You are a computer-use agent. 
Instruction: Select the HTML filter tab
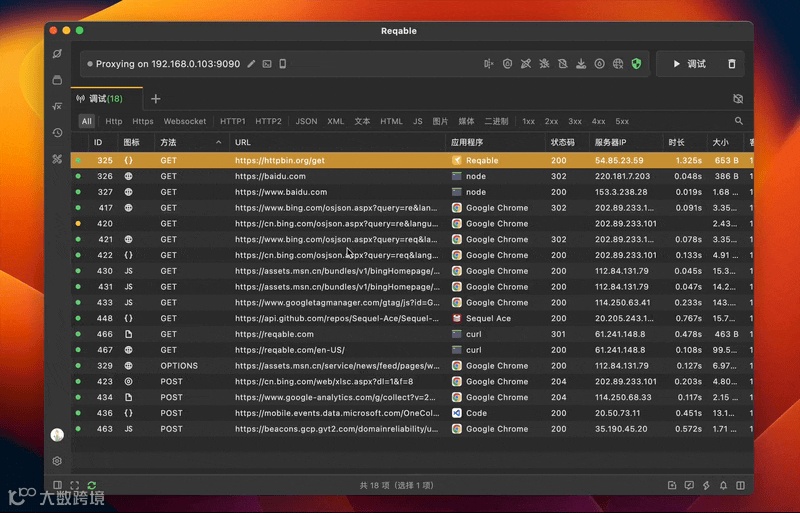(391, 121)
